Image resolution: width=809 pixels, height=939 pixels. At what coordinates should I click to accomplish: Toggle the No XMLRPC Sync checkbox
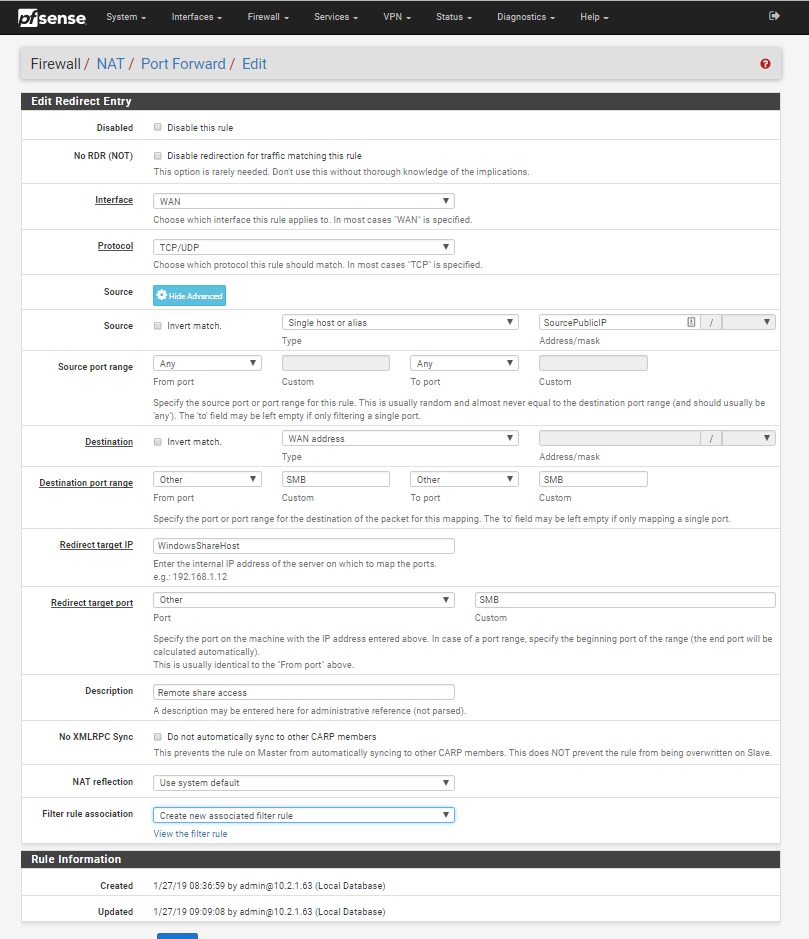pos(158,737)
